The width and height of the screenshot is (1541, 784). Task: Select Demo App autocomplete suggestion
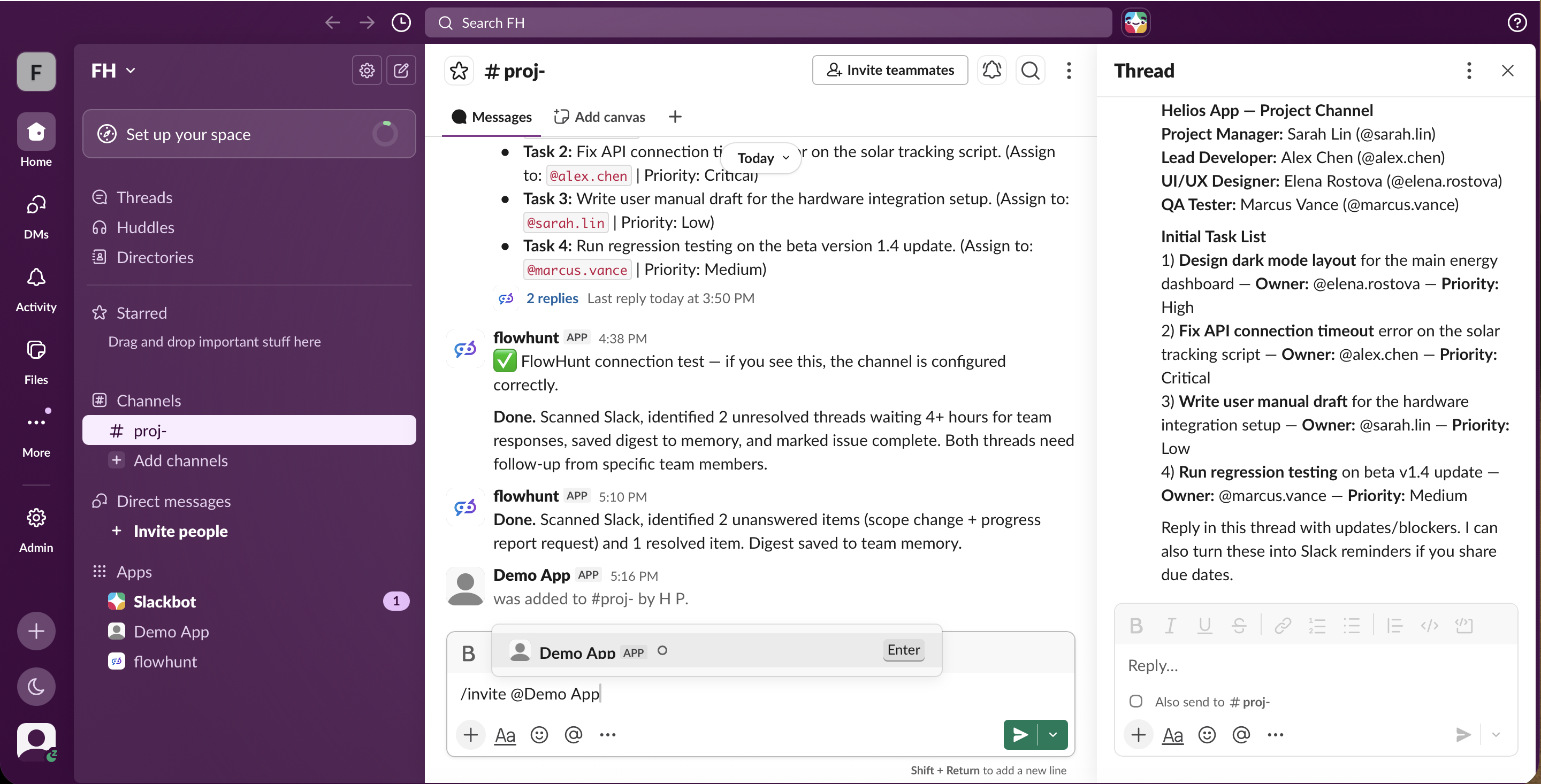click(716, 651)
